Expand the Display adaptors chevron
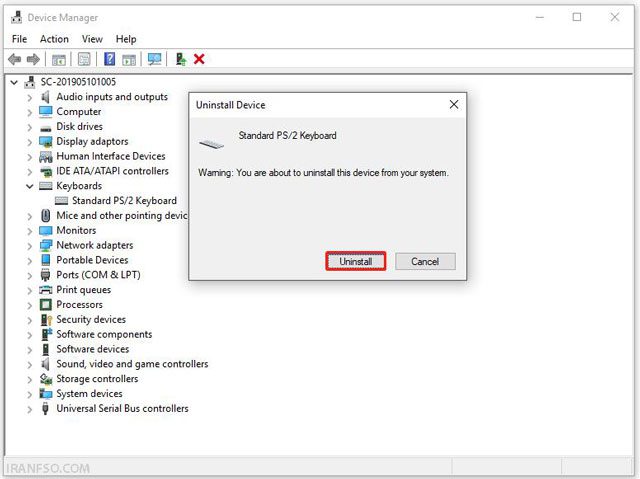The width and height of the screenshot is (640, 479). click(x=29, y=142)
